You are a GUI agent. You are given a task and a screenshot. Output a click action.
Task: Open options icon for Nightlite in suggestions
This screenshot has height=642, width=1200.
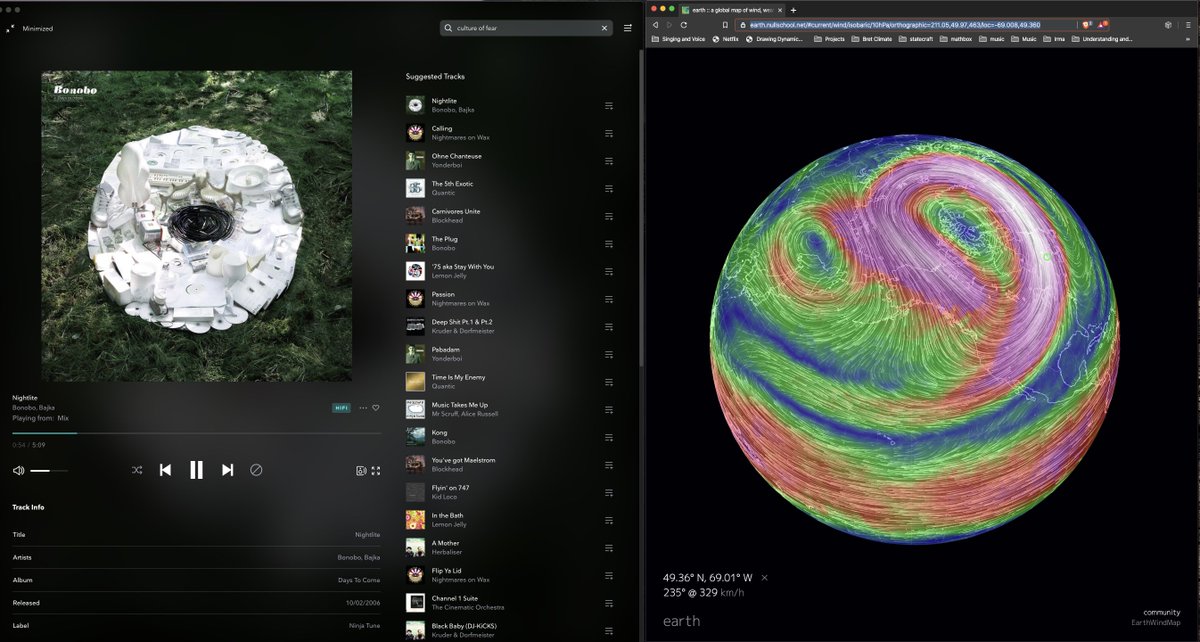609,105
